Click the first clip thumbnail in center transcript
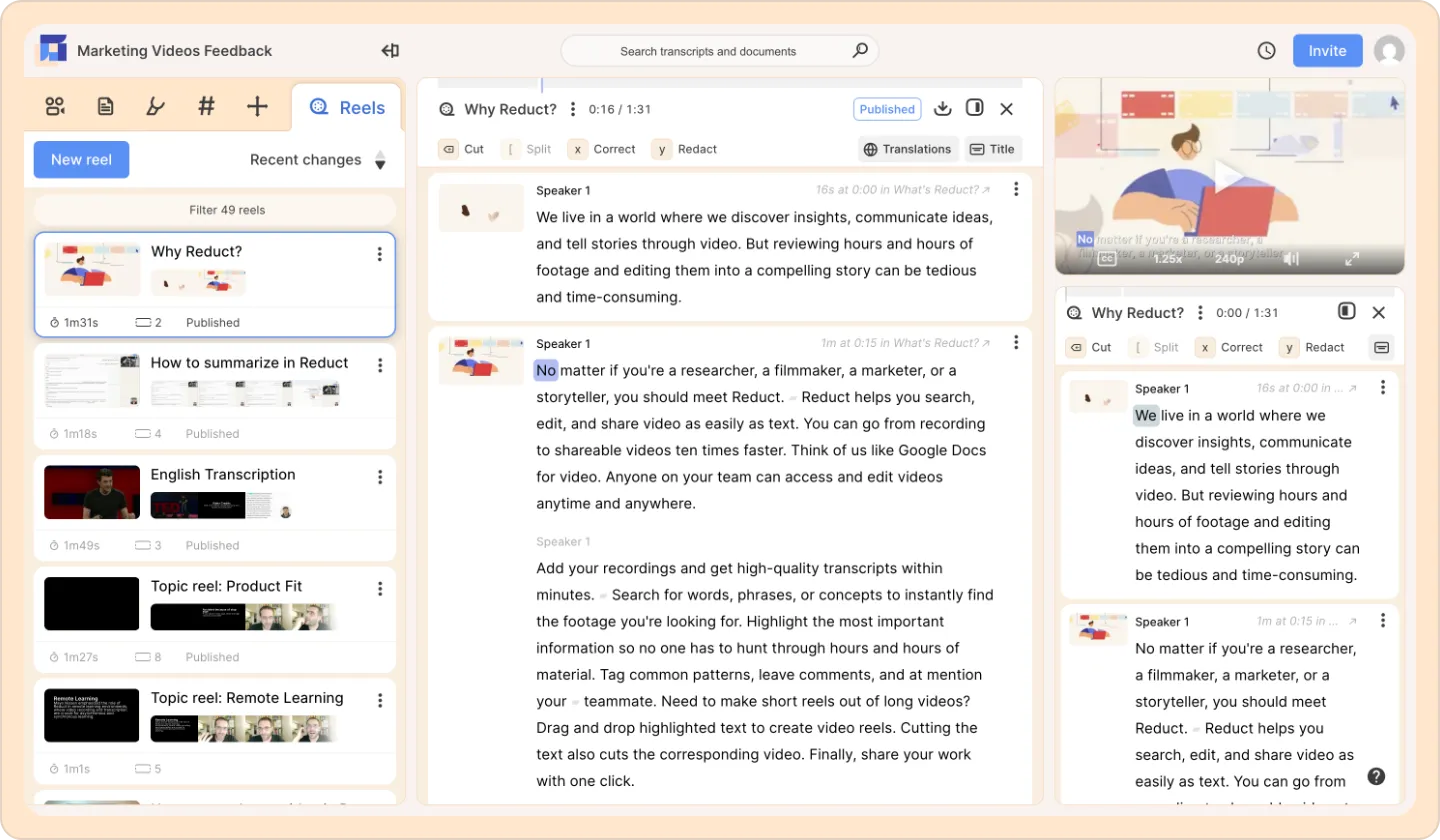Viewport: 1440px width, 840px height. 481,208
